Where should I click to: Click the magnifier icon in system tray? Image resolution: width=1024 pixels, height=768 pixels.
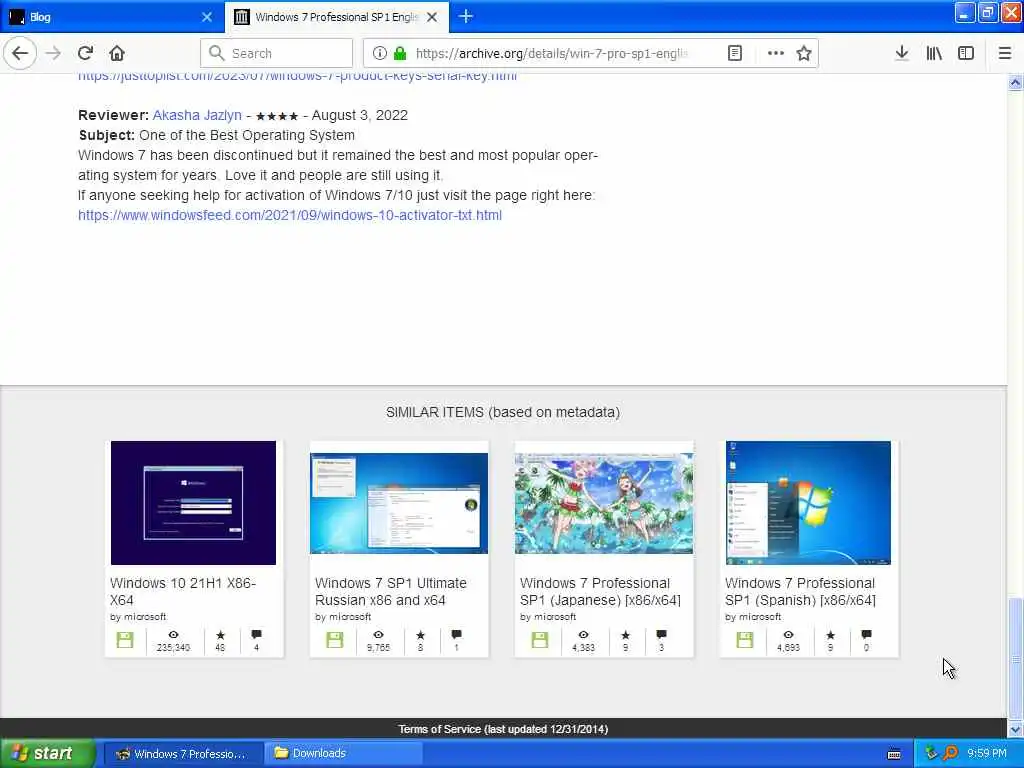click(950, 754)
